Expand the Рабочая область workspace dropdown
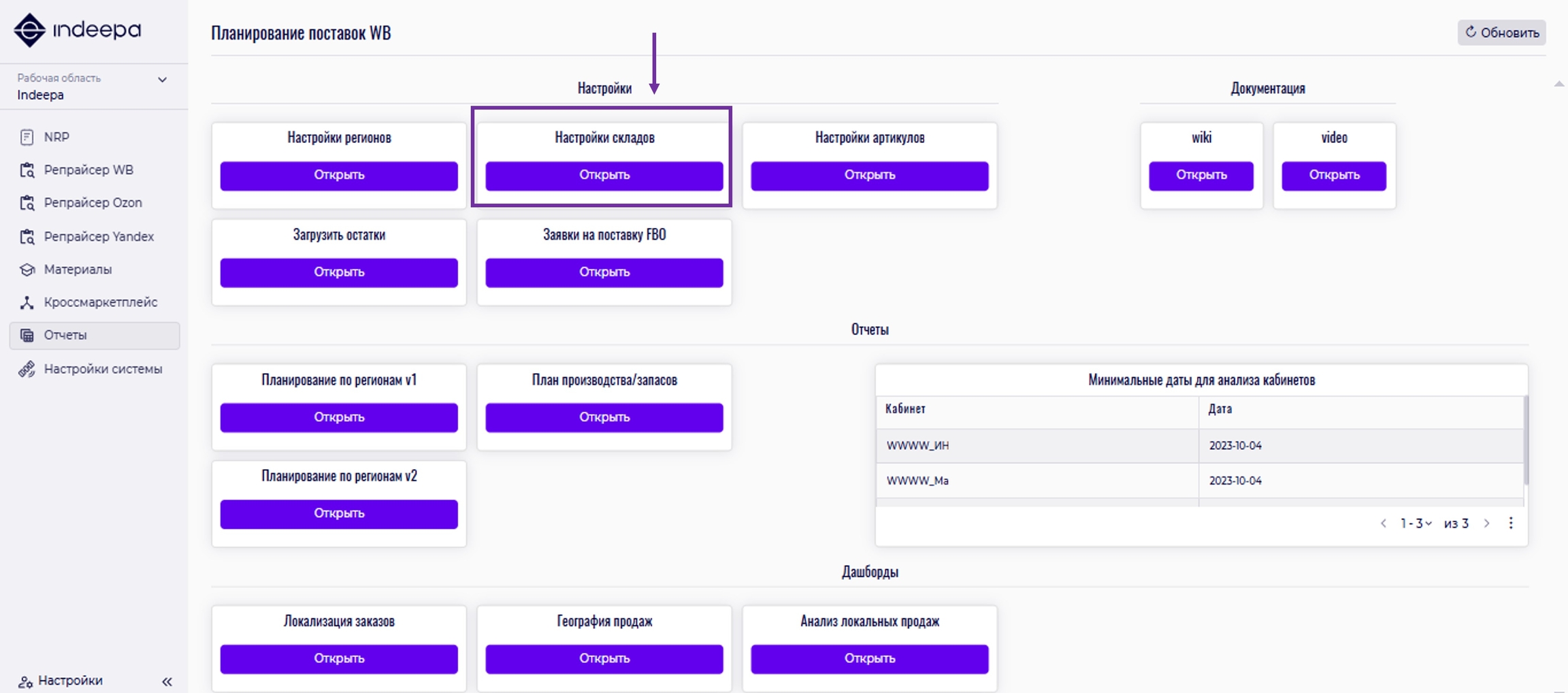1568x693 pixels. coord(162,80)
